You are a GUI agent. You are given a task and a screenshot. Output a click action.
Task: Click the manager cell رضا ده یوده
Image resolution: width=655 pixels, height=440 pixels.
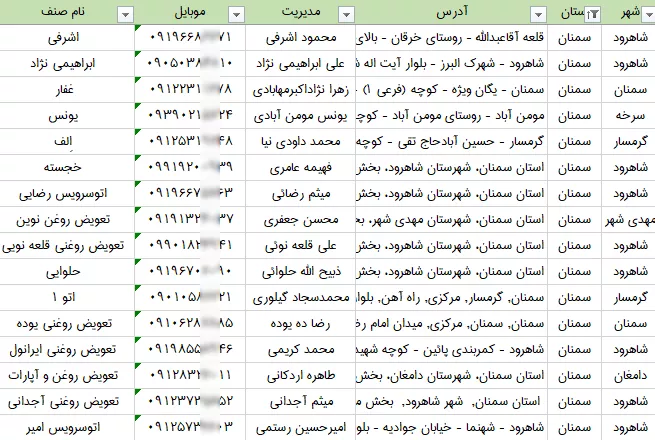(300, 323)
